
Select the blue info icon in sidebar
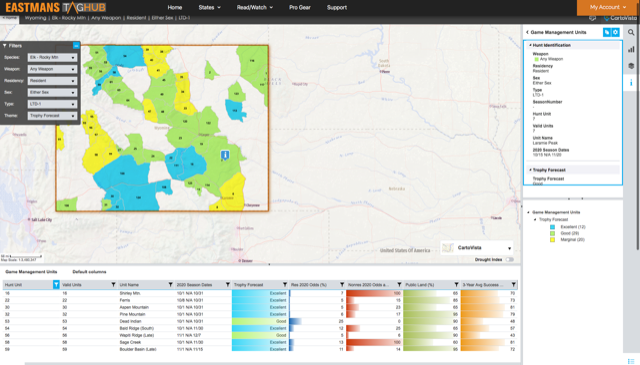[631, 82]
